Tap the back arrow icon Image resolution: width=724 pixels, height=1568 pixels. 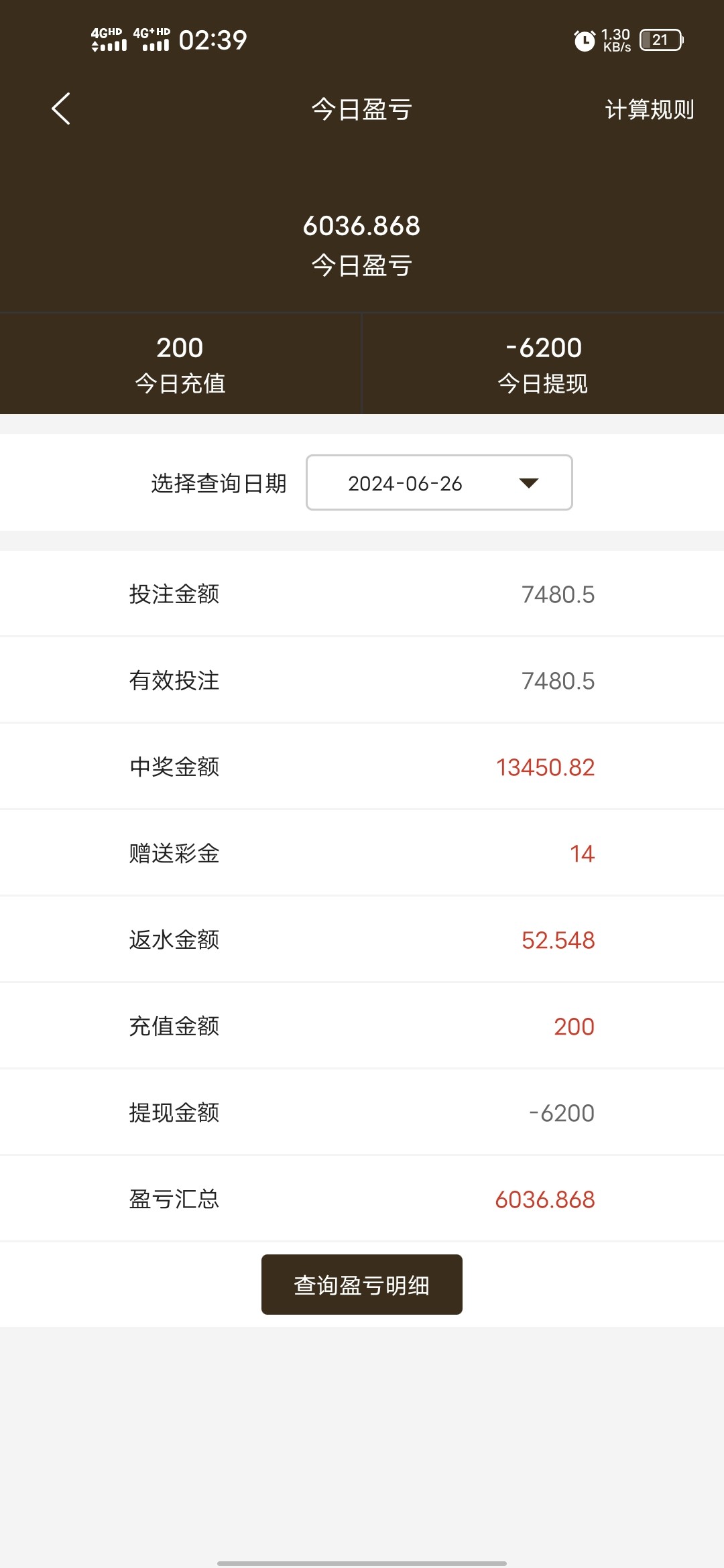pyautogui.click(x=61, y=109)
